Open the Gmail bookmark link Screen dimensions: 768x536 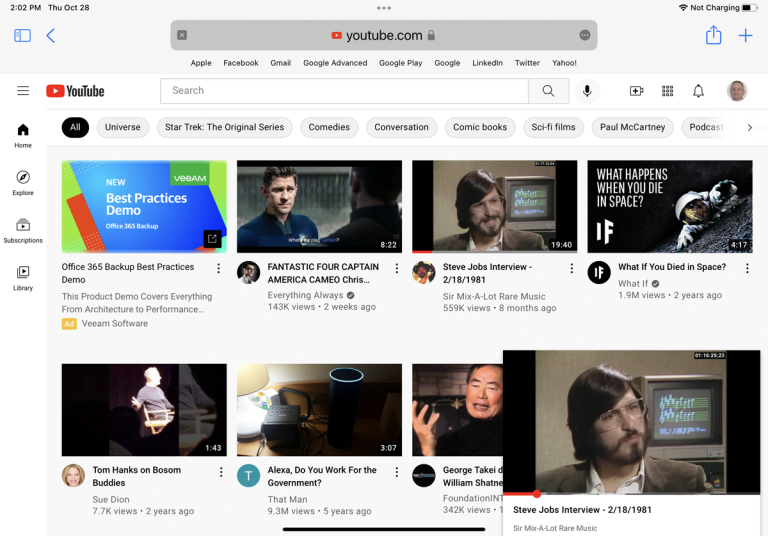click(280, 63)
